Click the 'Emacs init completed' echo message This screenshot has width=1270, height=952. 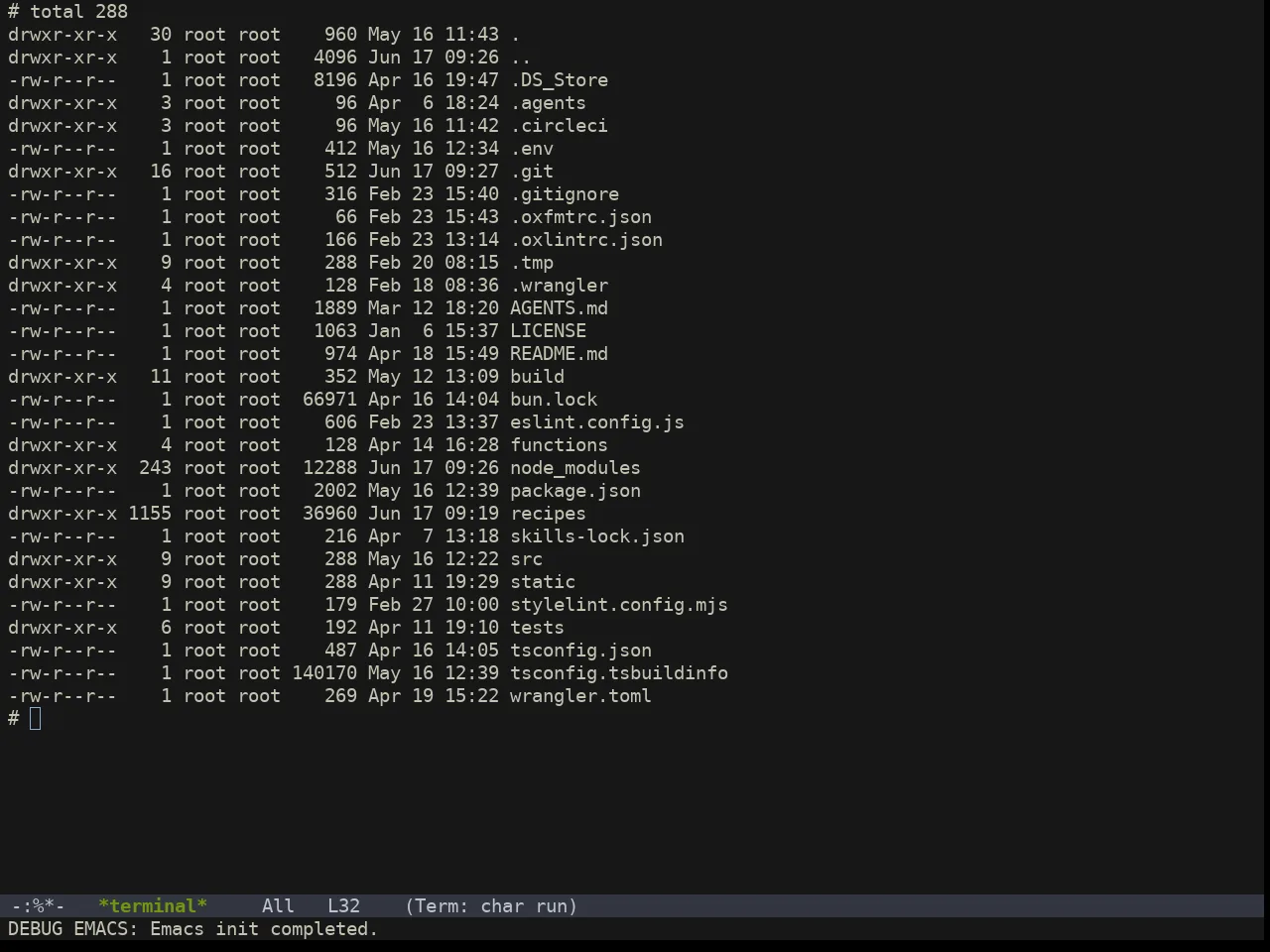click(264, 929)
